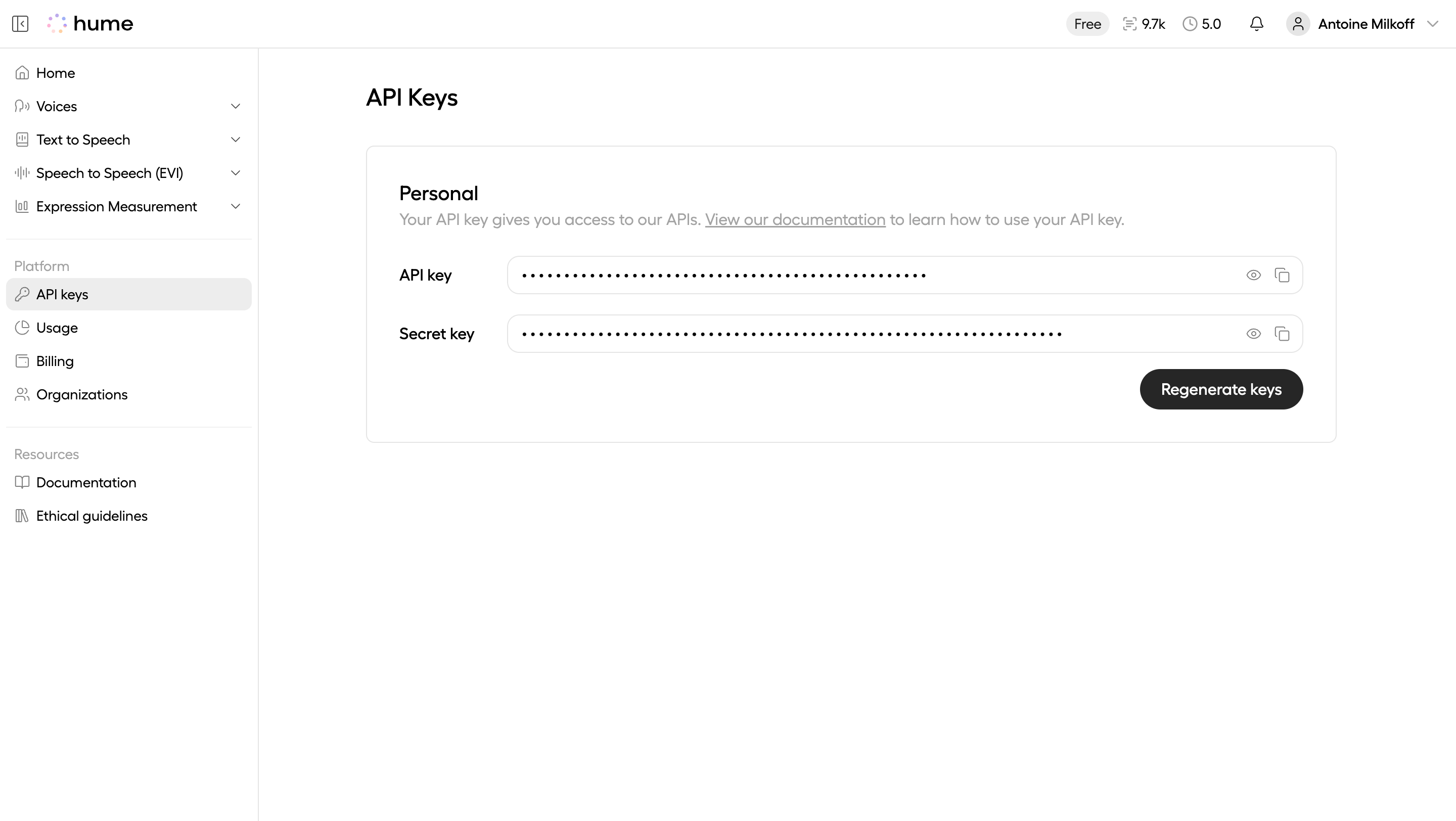Copy the API key using its copy icon
The width and height of the screenshot is (1456, 821).
tap(1283, 275)
